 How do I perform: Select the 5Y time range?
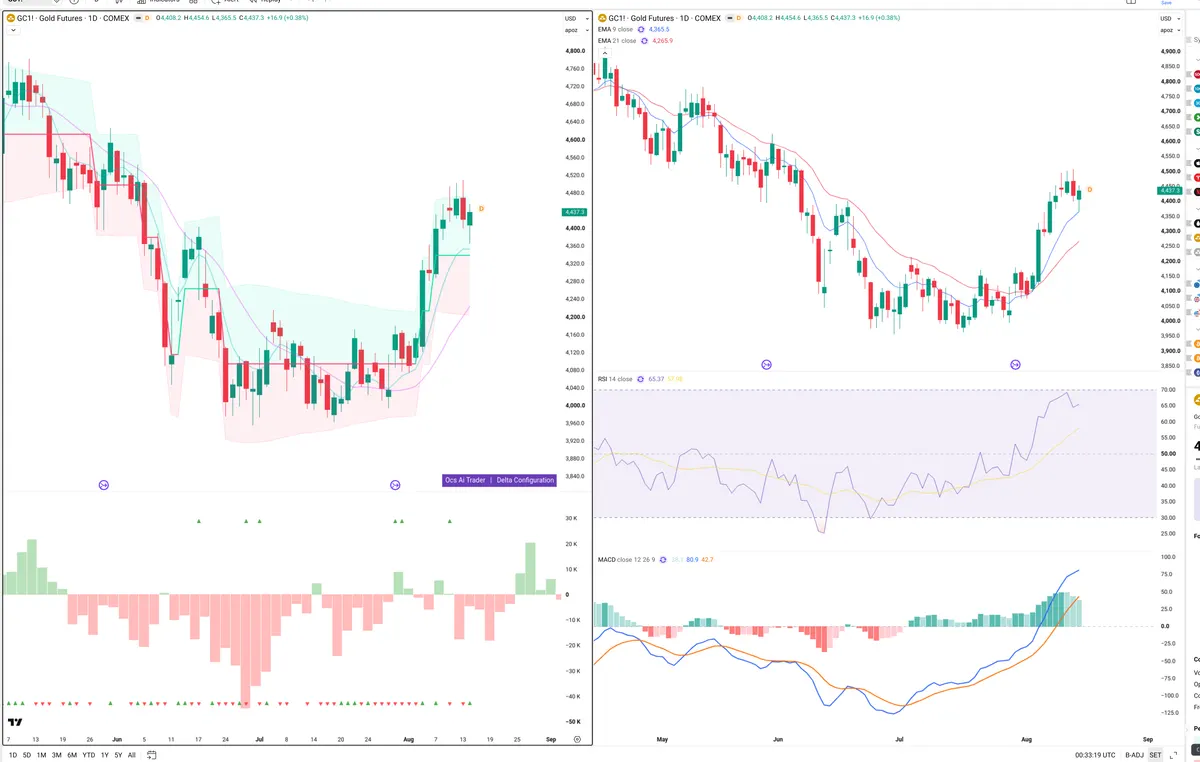click(118, 755)
